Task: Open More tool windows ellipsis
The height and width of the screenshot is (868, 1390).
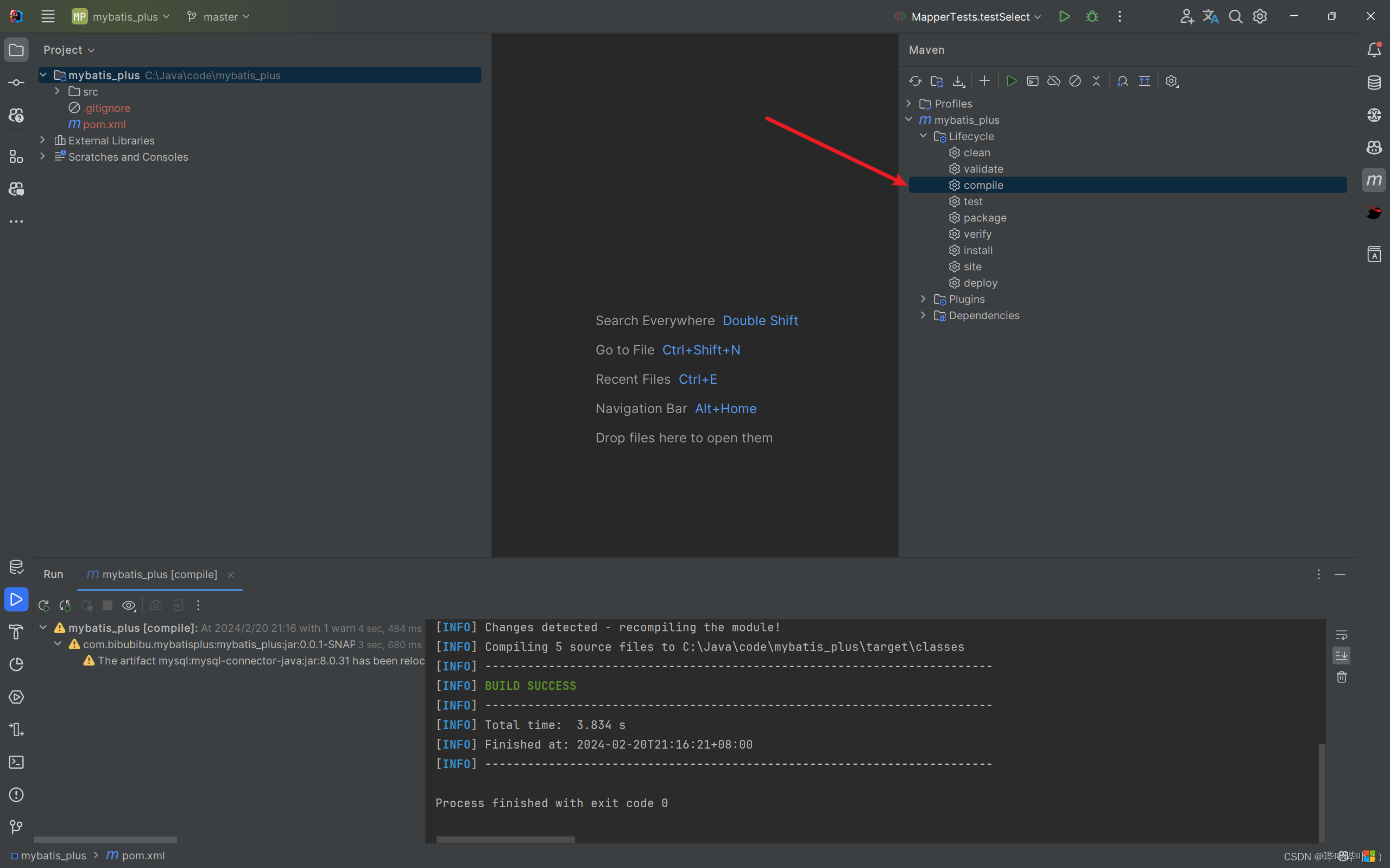Action: 16,221
